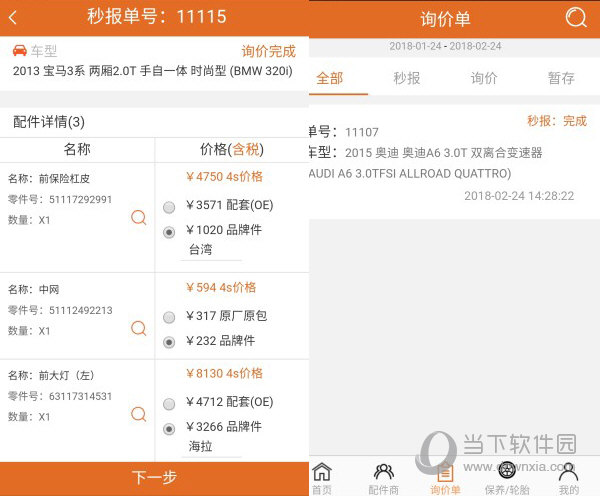600x496 pixels.
Task: Open search icon for 前保险杠皮
Action: point(139,217)
